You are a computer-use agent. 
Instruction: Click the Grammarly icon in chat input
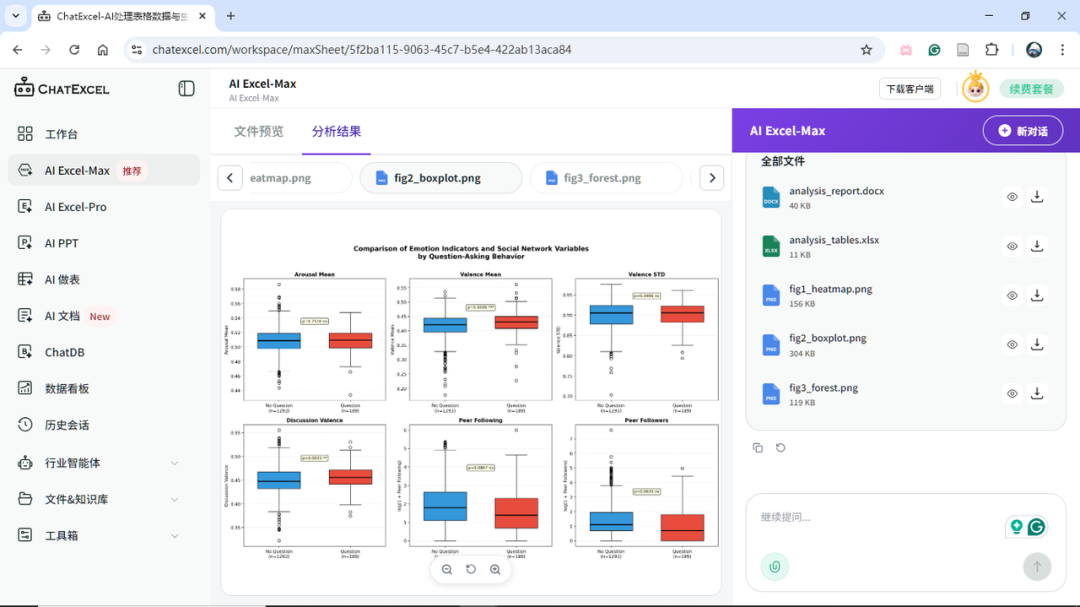pos(1037,527)
